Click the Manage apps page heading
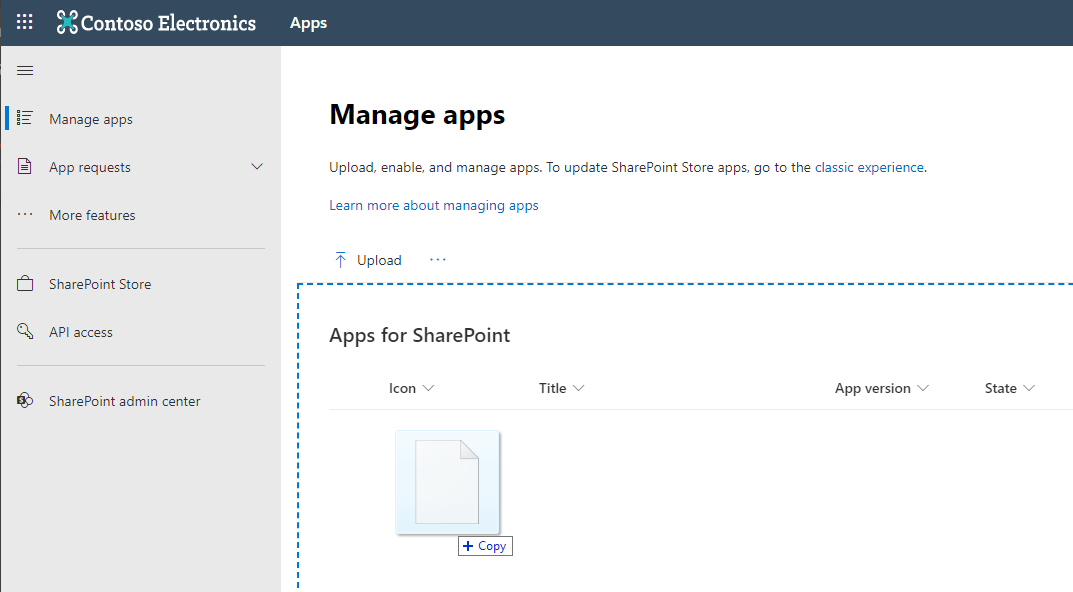This screenshot has width=1073, height=592. 417,115
